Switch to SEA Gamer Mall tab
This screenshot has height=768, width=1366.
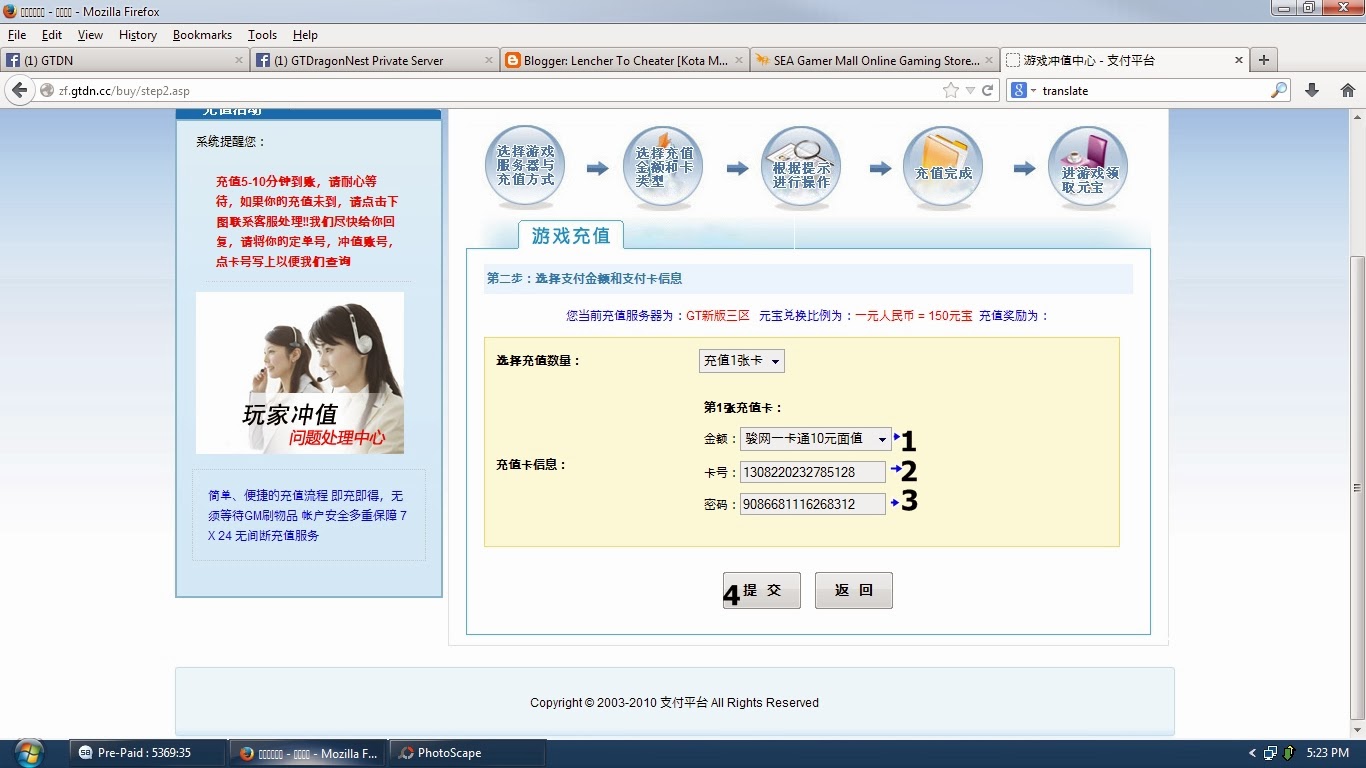pyautogui.click(x=875, y=60)
